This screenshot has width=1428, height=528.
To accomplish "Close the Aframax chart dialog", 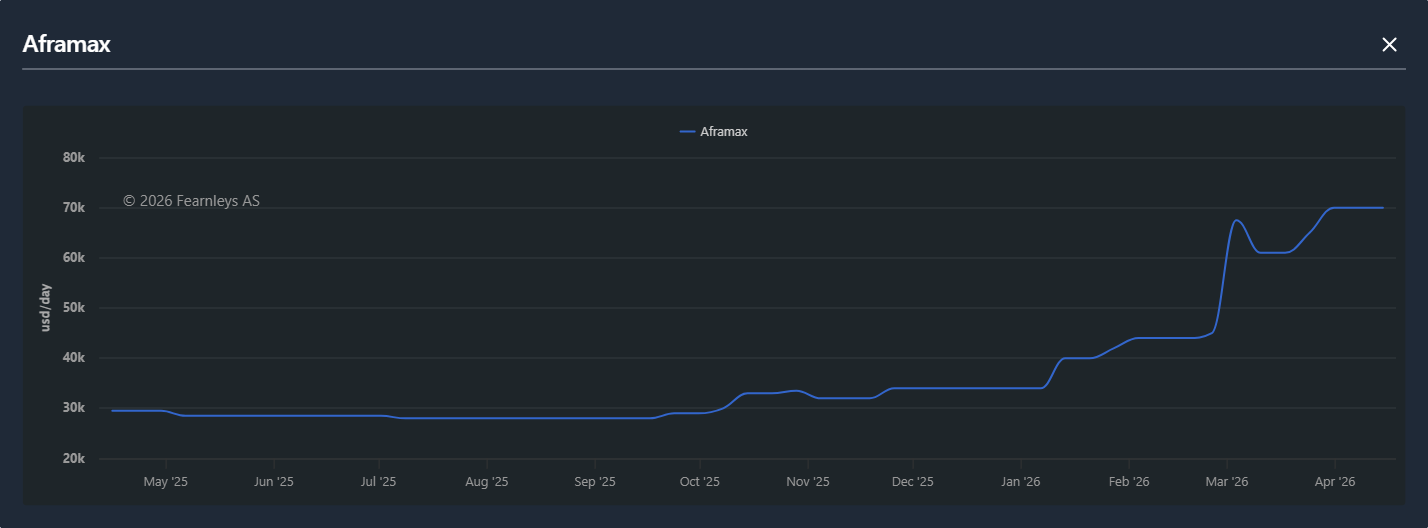I will 1389,44.
